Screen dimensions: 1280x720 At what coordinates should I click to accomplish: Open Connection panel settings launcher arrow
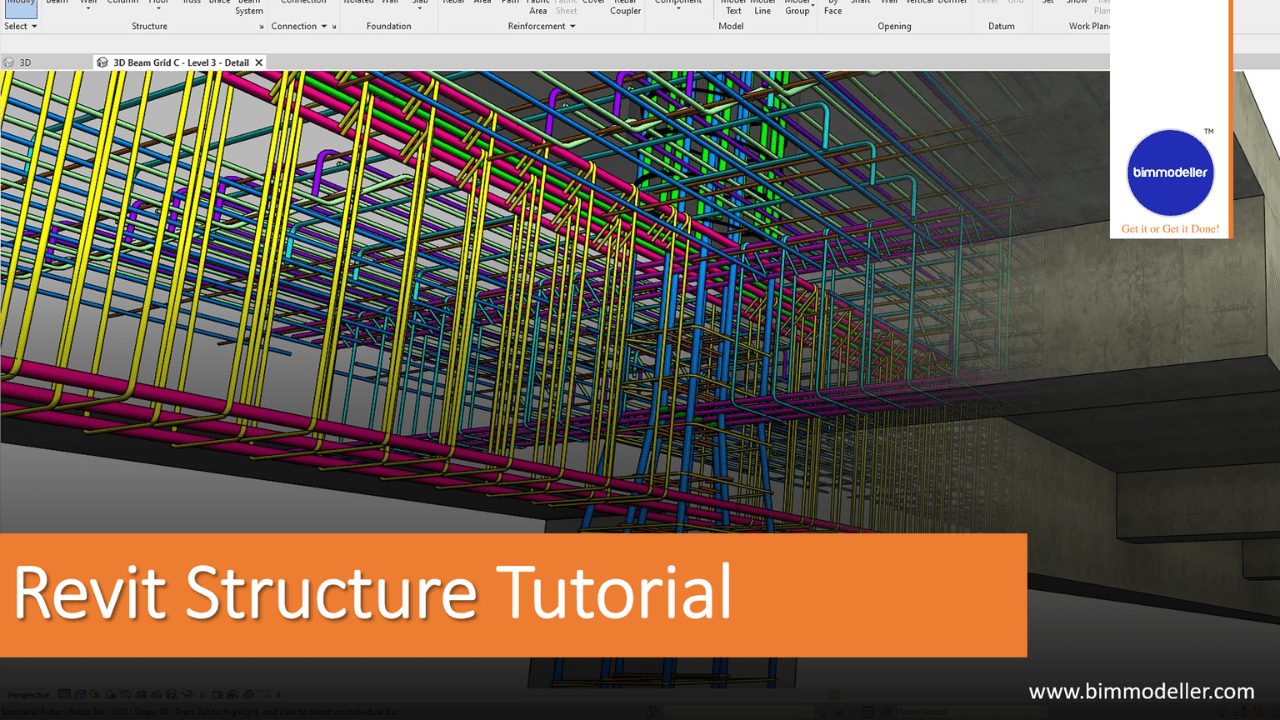[x=334, y=27]
